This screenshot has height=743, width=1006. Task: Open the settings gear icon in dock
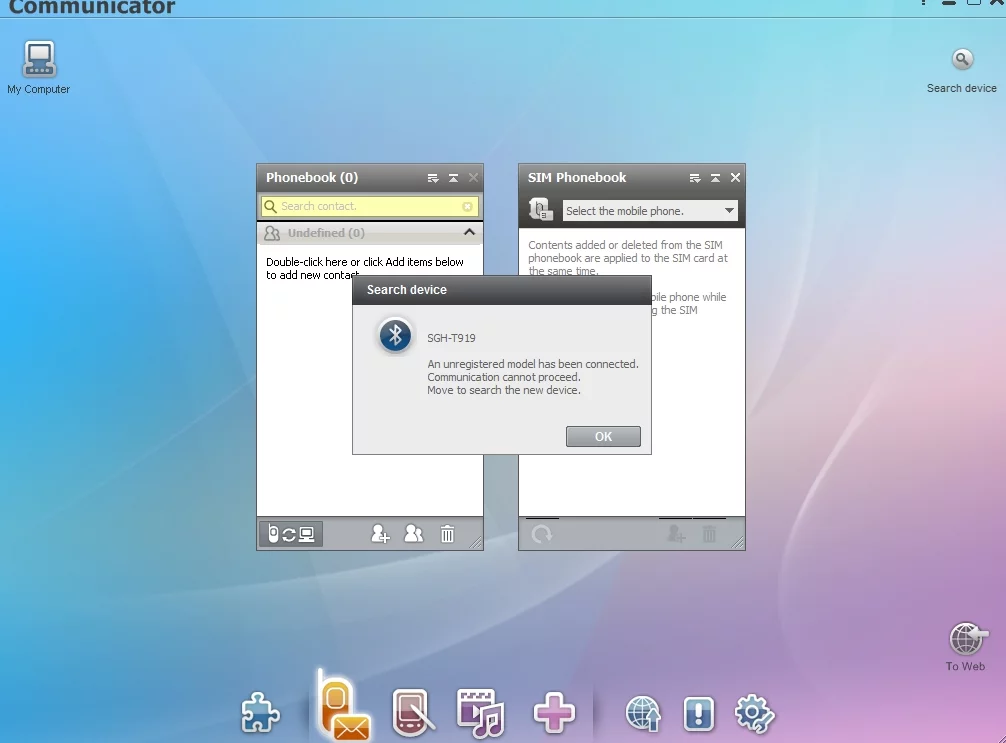point(754,714)
